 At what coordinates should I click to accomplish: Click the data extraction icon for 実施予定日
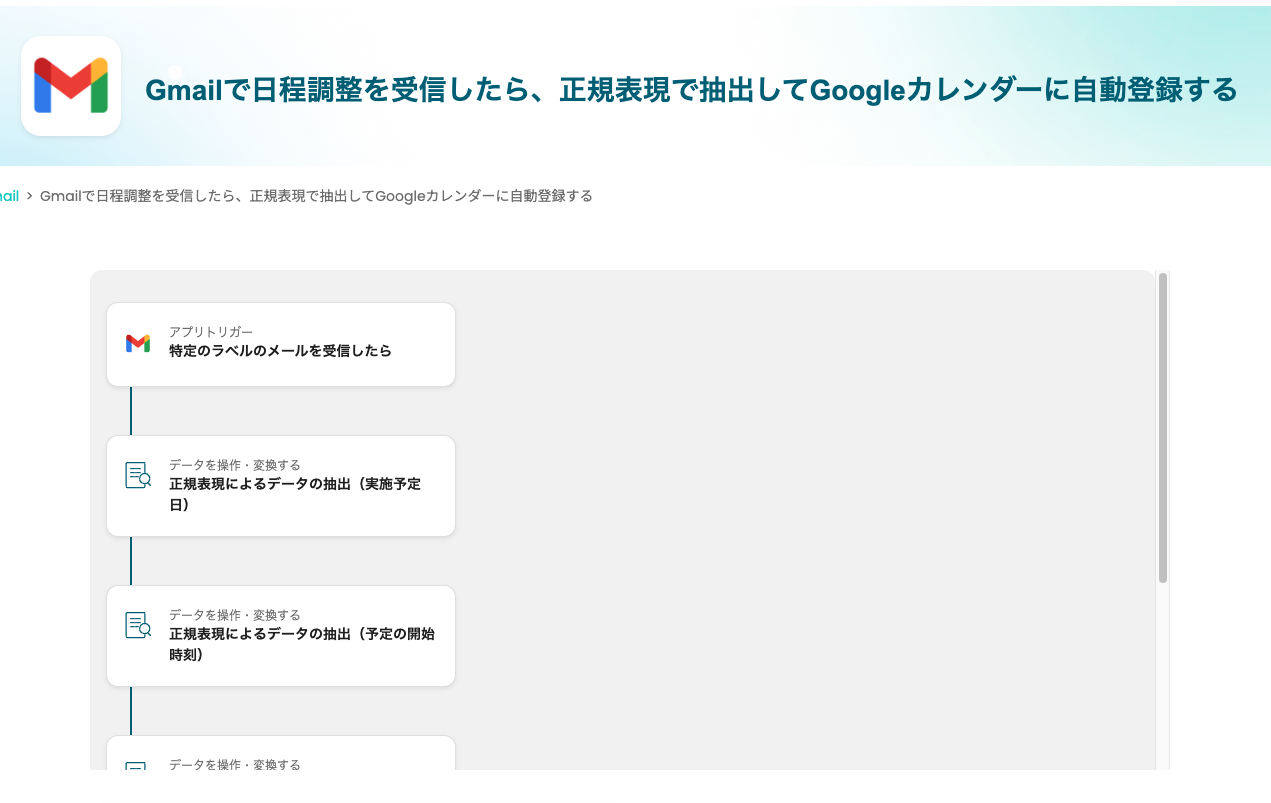tap(138, 475)
